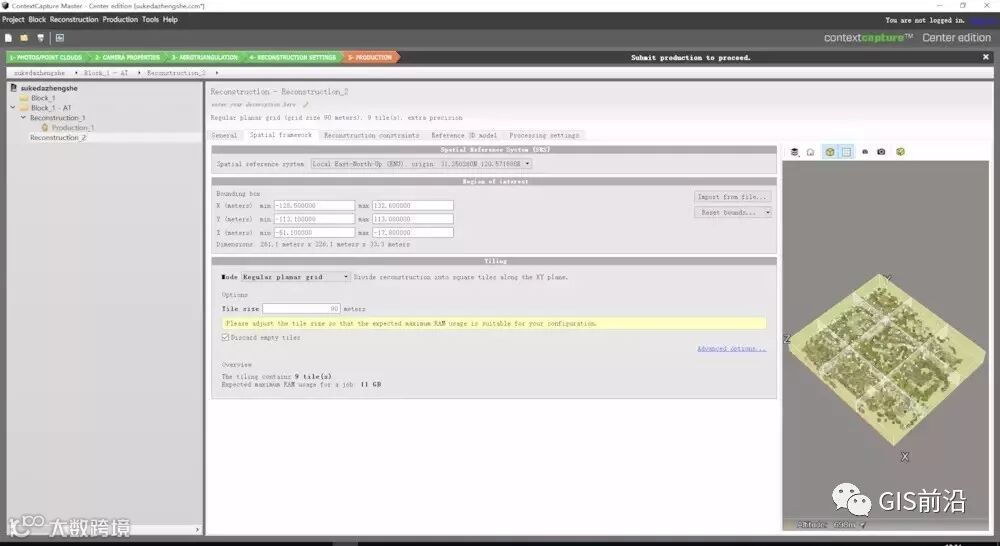This screenshot has width=1000, height=546.
Task: Open the layers menu in 3D view toolbar
Action: click(x=795, y=152)
